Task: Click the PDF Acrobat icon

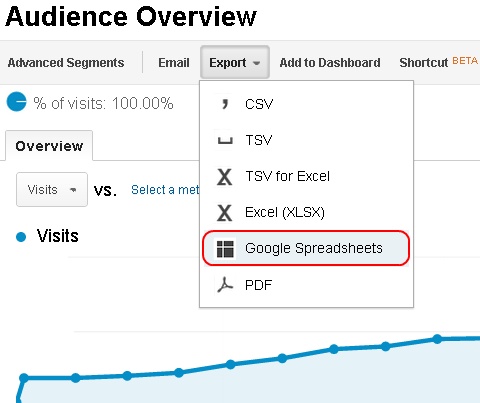Action: (x=225, y=285)
